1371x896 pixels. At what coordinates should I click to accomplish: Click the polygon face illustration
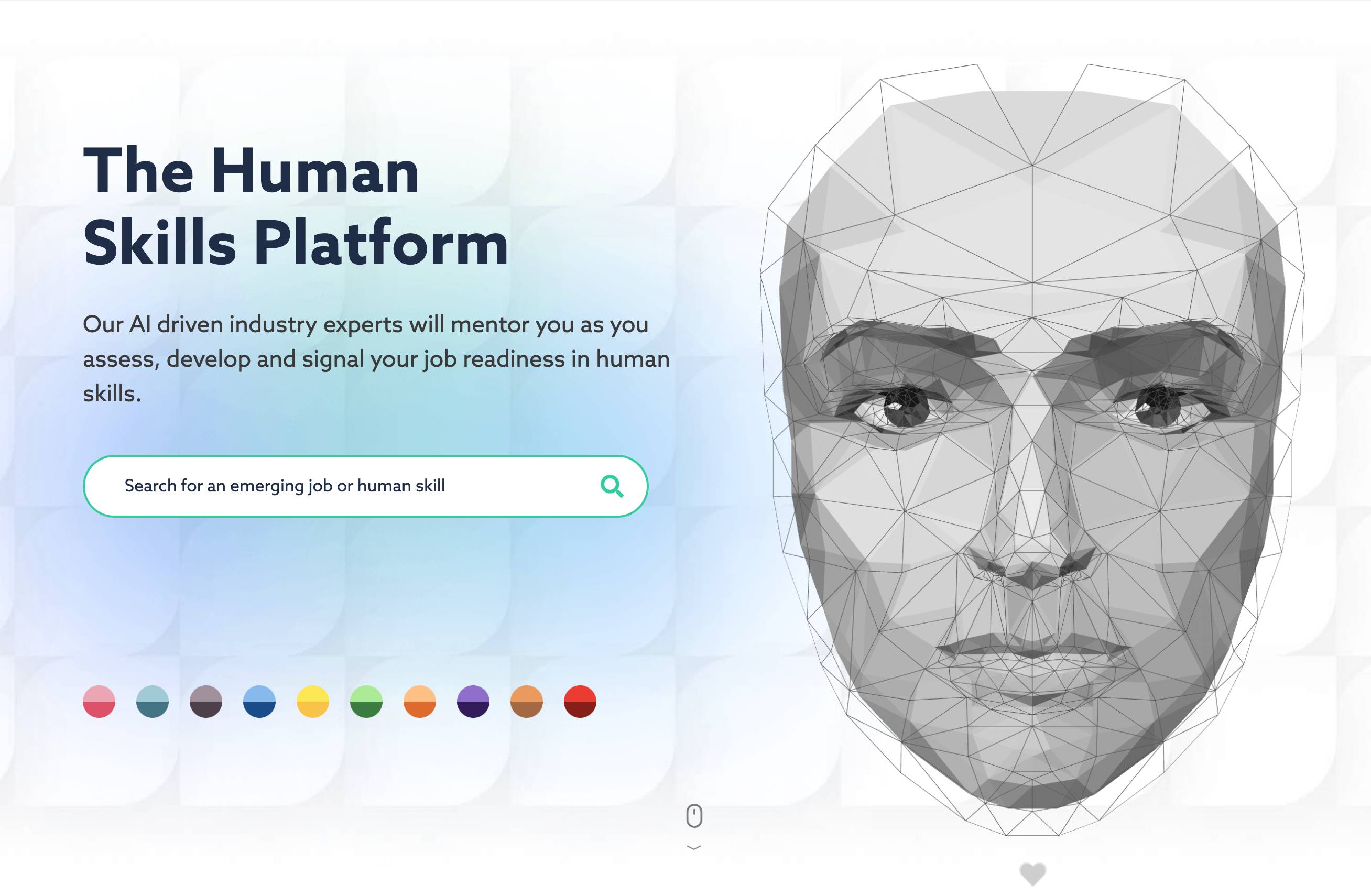coord(1032,449)
